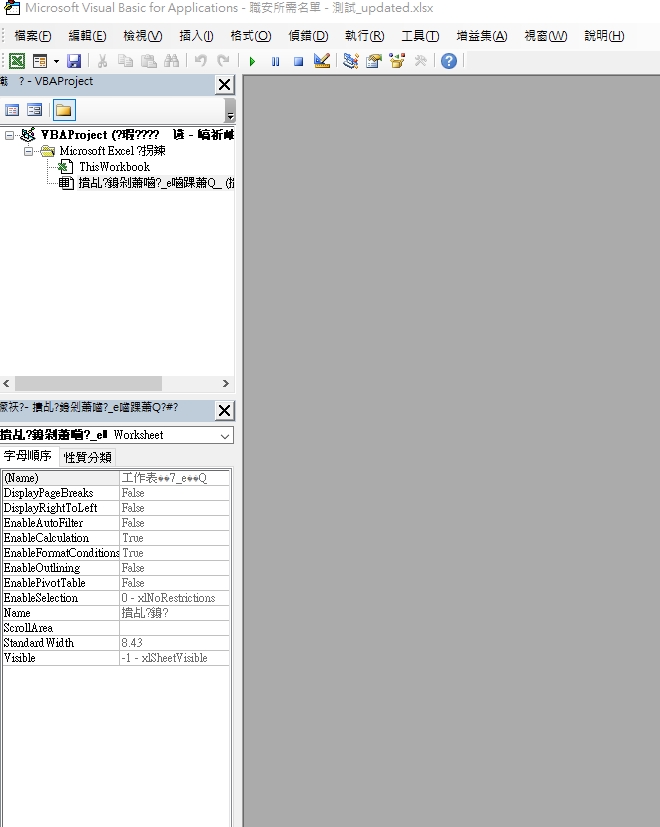Image resolution: width=660 pixels, height=827 pixels.
Task: Switch to 性質分類 tab
Action: (x=88, y=457)
